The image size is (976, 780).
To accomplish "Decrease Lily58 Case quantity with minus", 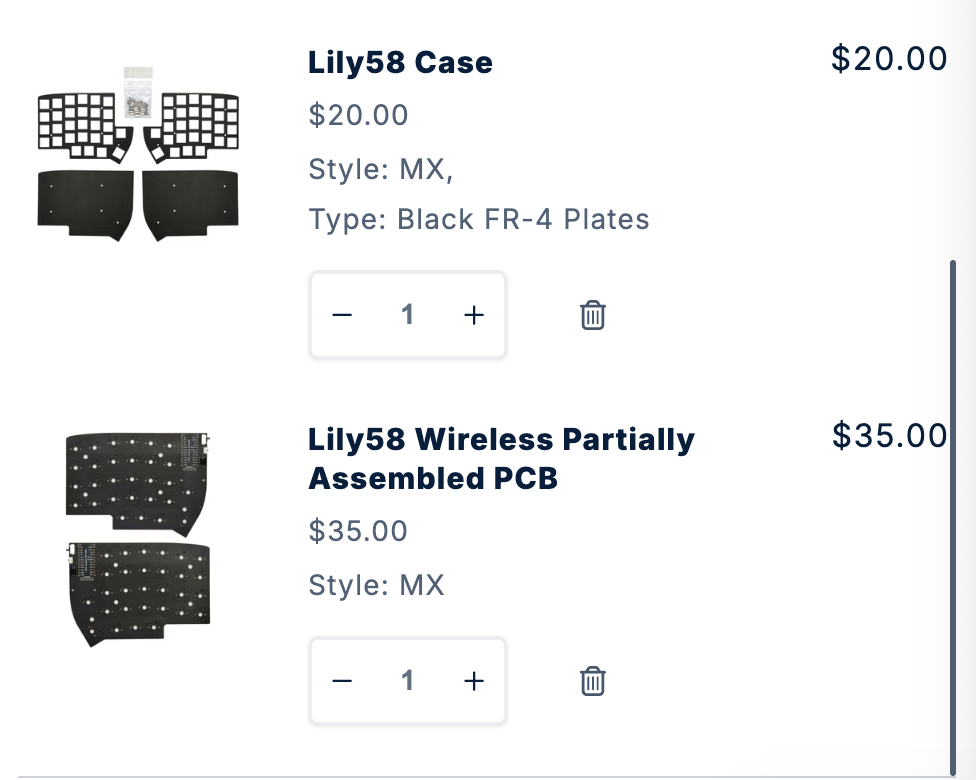I will coord(342,315).
